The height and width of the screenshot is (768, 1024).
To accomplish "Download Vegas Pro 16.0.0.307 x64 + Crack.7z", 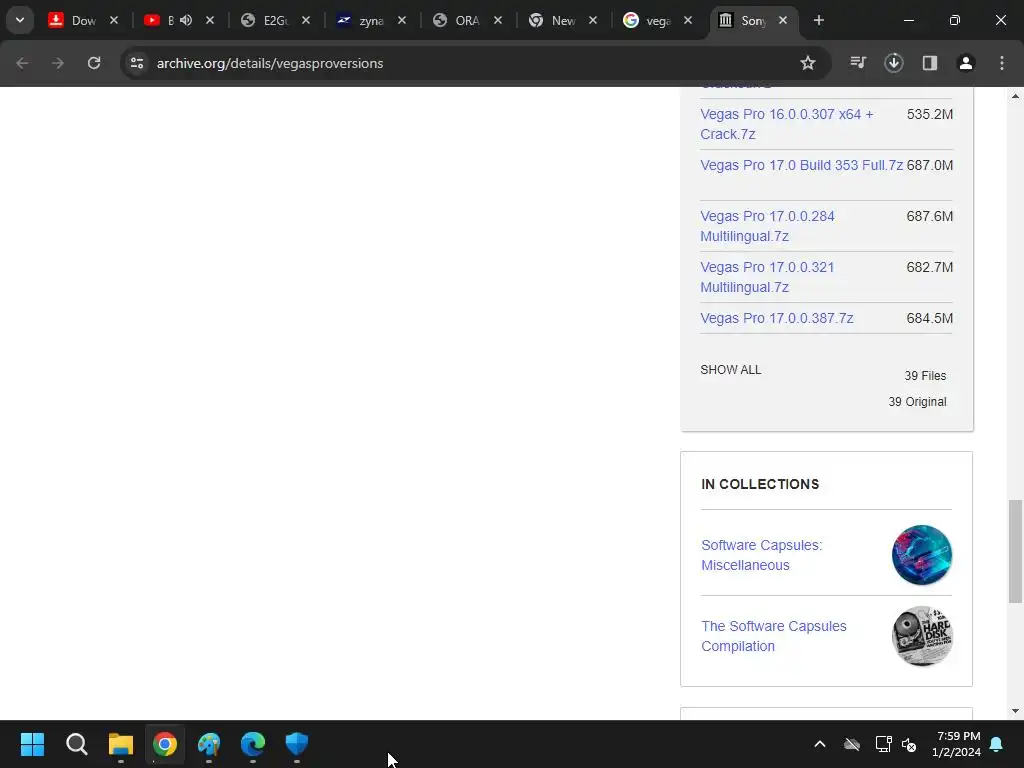I will coord(786,124).
